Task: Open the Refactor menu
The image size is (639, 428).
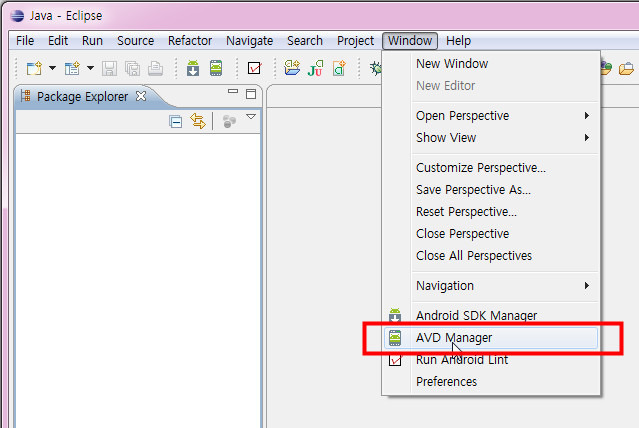Action: click(x=190, y=41)
